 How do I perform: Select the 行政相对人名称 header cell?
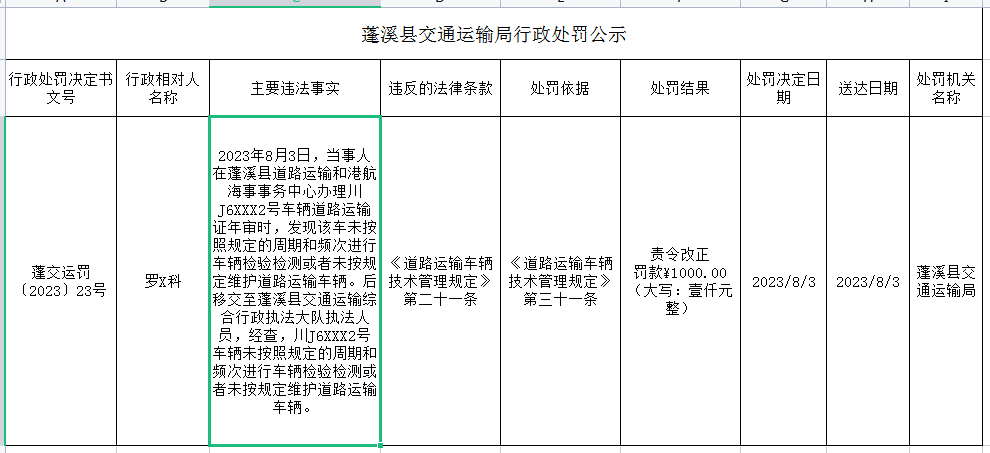pos(163,88)
